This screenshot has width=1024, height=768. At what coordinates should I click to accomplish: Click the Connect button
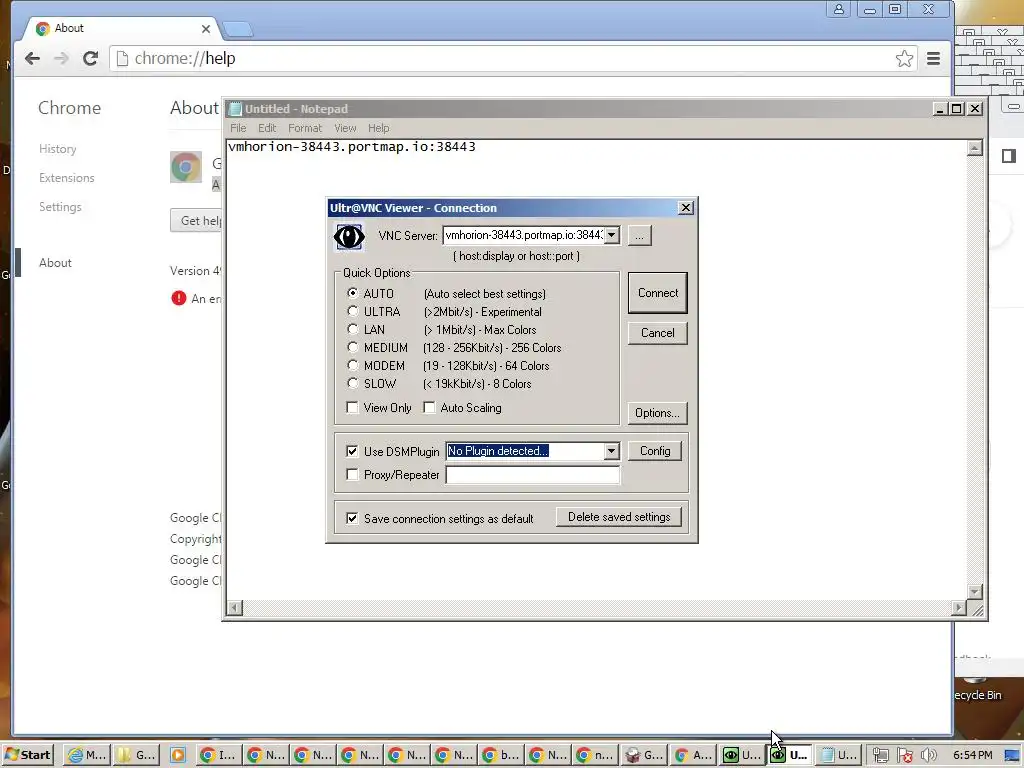[x=658, y=293]
